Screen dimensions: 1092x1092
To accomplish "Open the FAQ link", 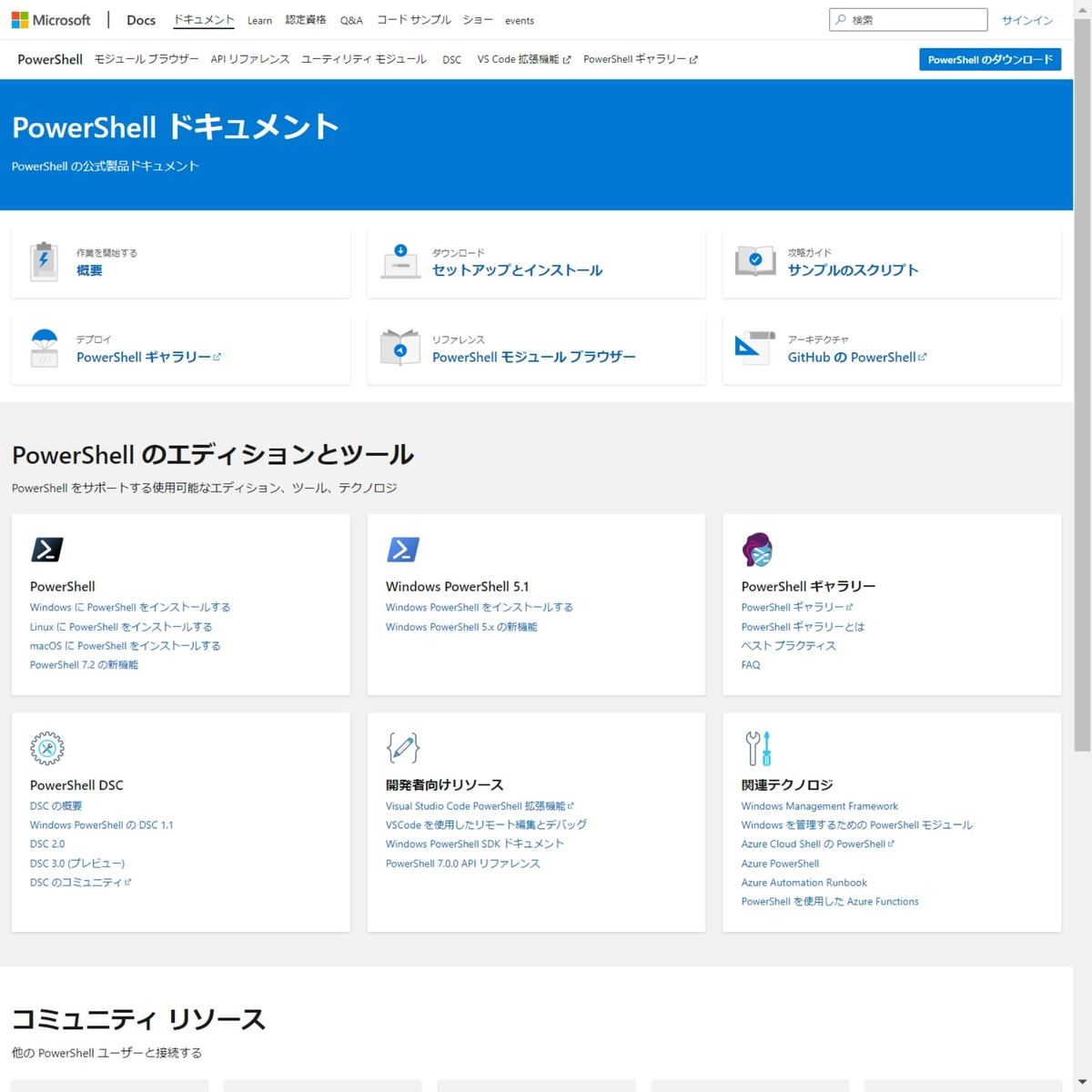I will click(x=751, y=664).
